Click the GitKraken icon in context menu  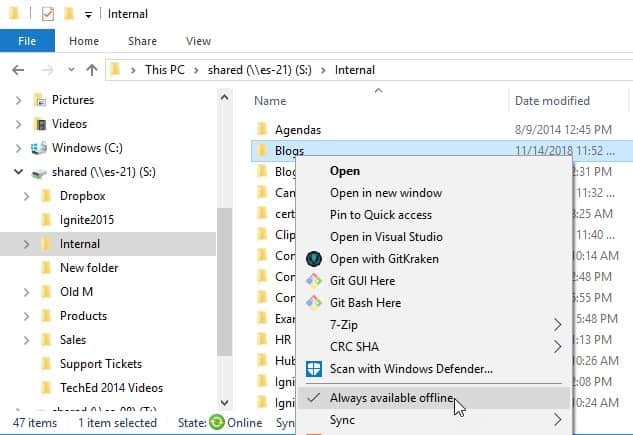coord(313,259)
